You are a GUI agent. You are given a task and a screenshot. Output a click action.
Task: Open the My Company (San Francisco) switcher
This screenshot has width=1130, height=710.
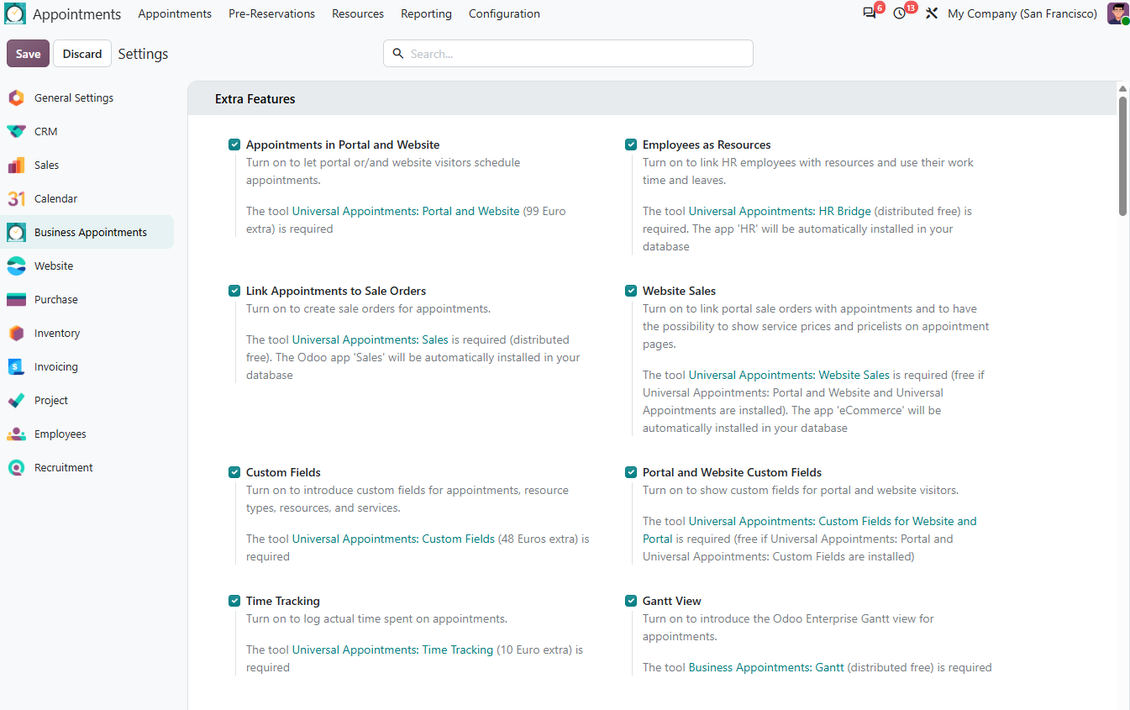click(1022, 14)
